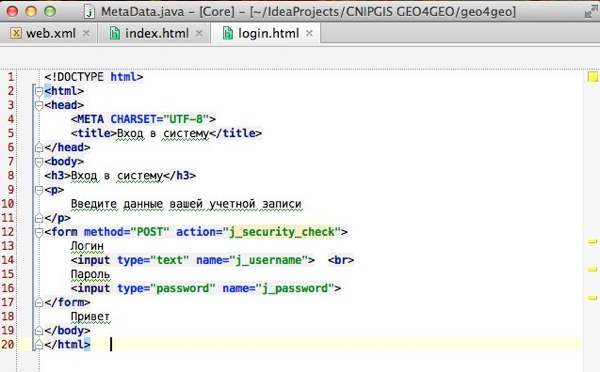Place cursor in <!DOCTYPE html> text
The width and height of the screenshot is (600, 372).
pyautogui.click(x=93, y=77)
